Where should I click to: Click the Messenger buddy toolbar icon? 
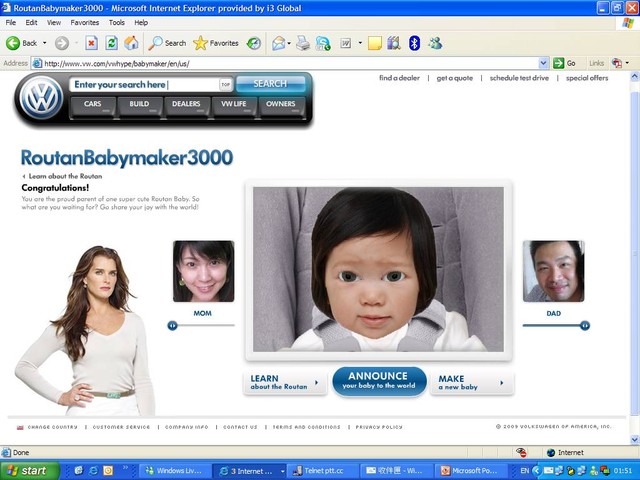435,43
